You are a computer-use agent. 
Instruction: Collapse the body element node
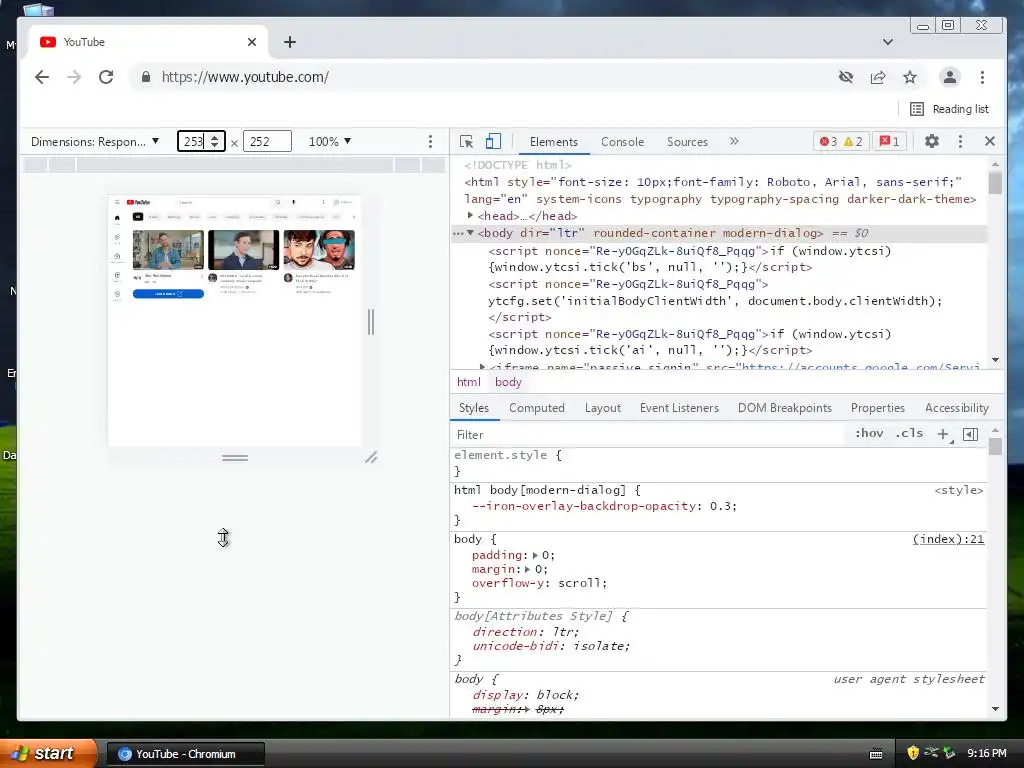(470, 233)
